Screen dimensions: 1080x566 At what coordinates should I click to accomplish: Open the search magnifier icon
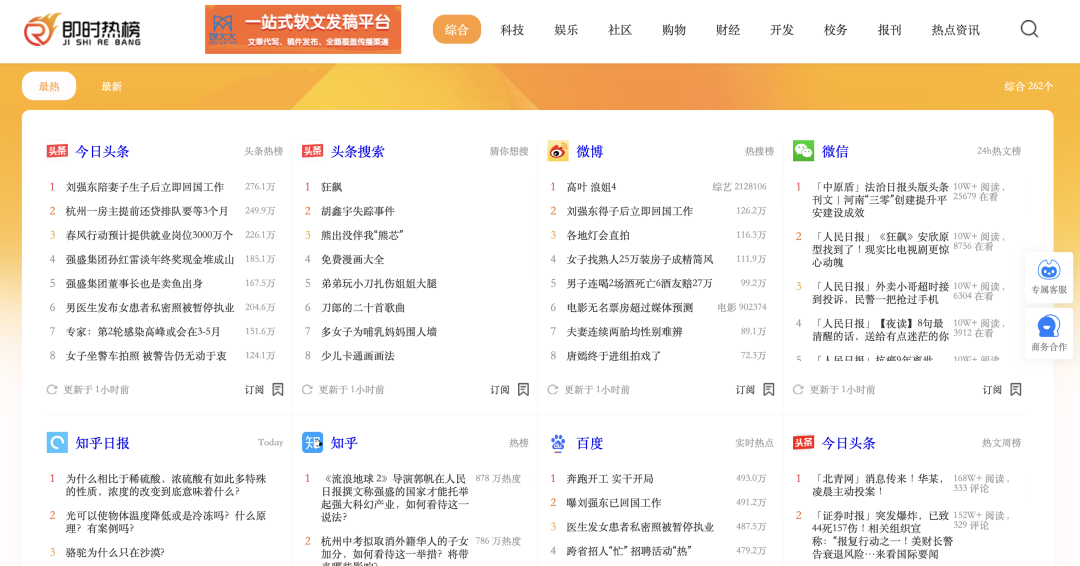[x=1029, y=29]
